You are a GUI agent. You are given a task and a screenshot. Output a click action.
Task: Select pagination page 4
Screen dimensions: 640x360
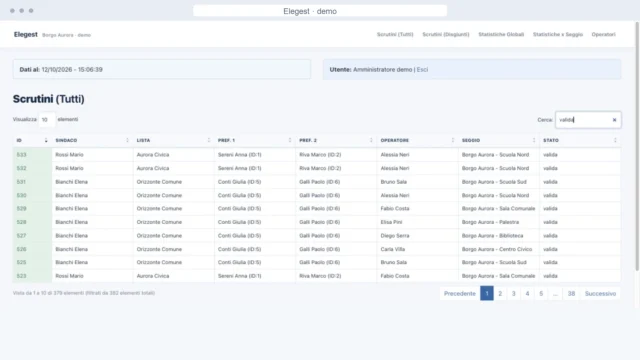pos(527,293)
